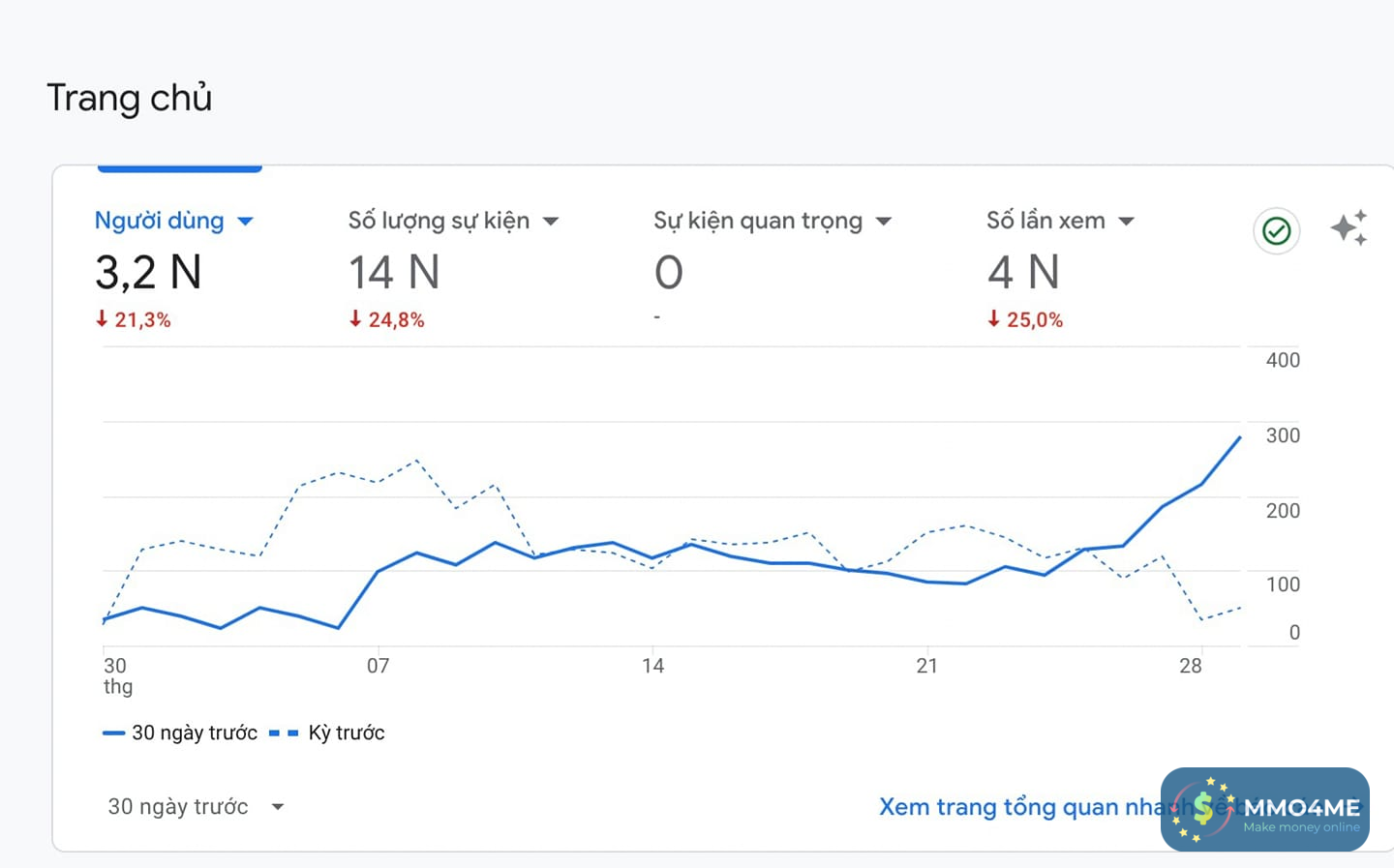Click the 14 date marker on chart axis
1394x868 pixels.
(x=652, y=666)
